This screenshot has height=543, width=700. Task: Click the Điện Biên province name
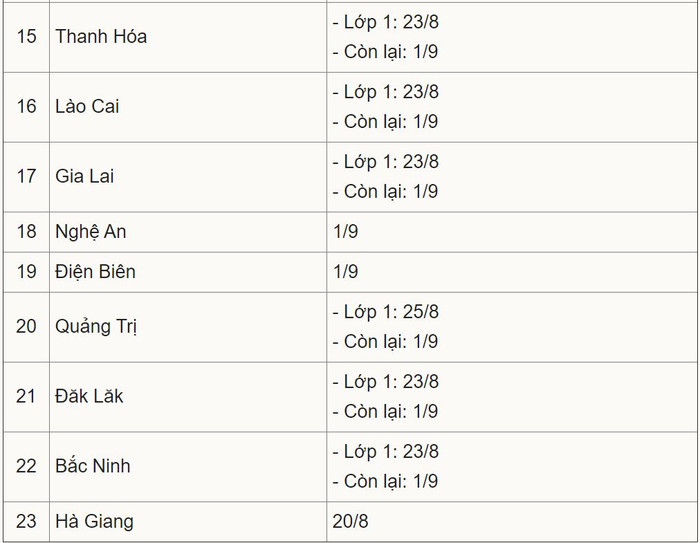[95, 272]
